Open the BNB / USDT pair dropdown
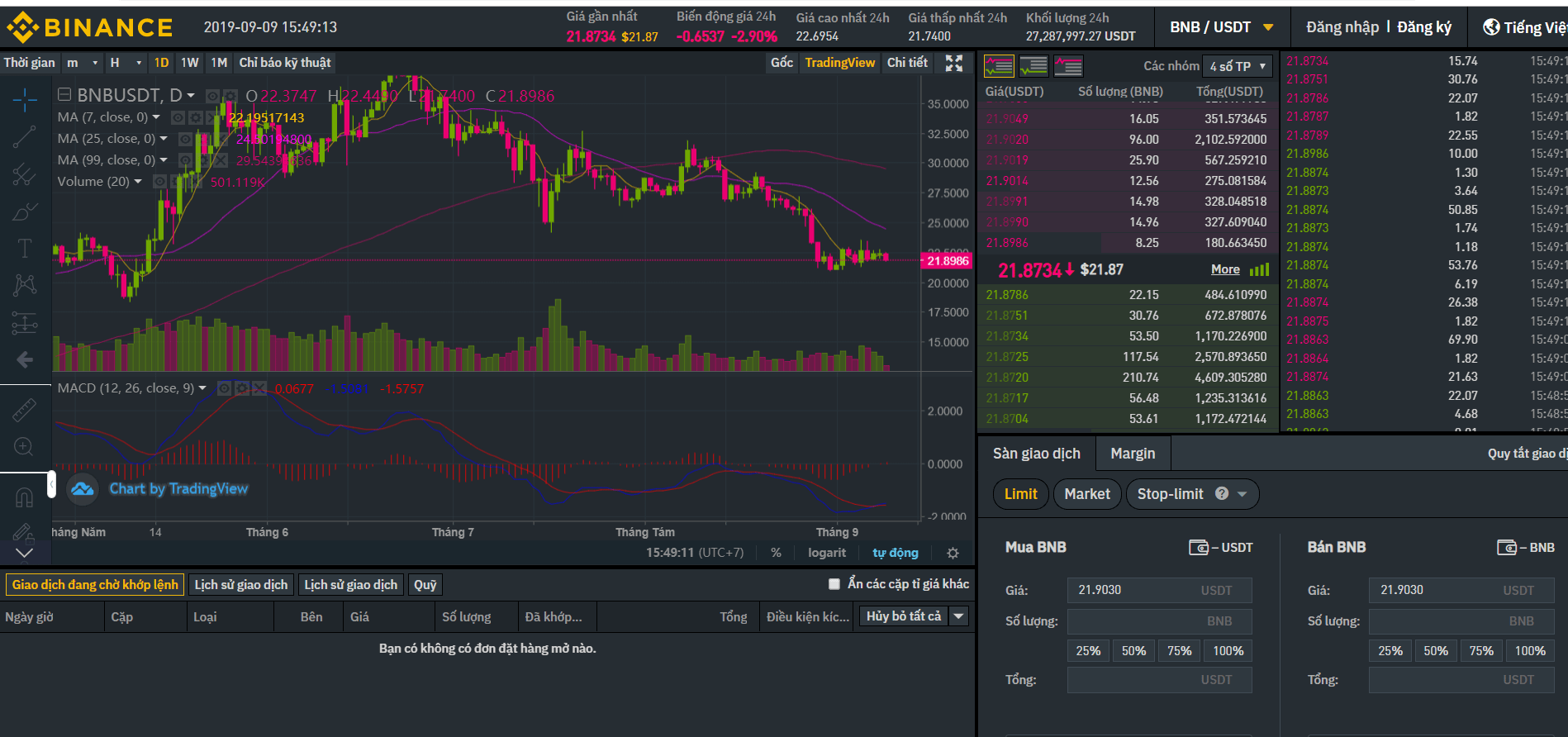Image resolution: width=1568 pixels, height=737 pixels. 1222,27
